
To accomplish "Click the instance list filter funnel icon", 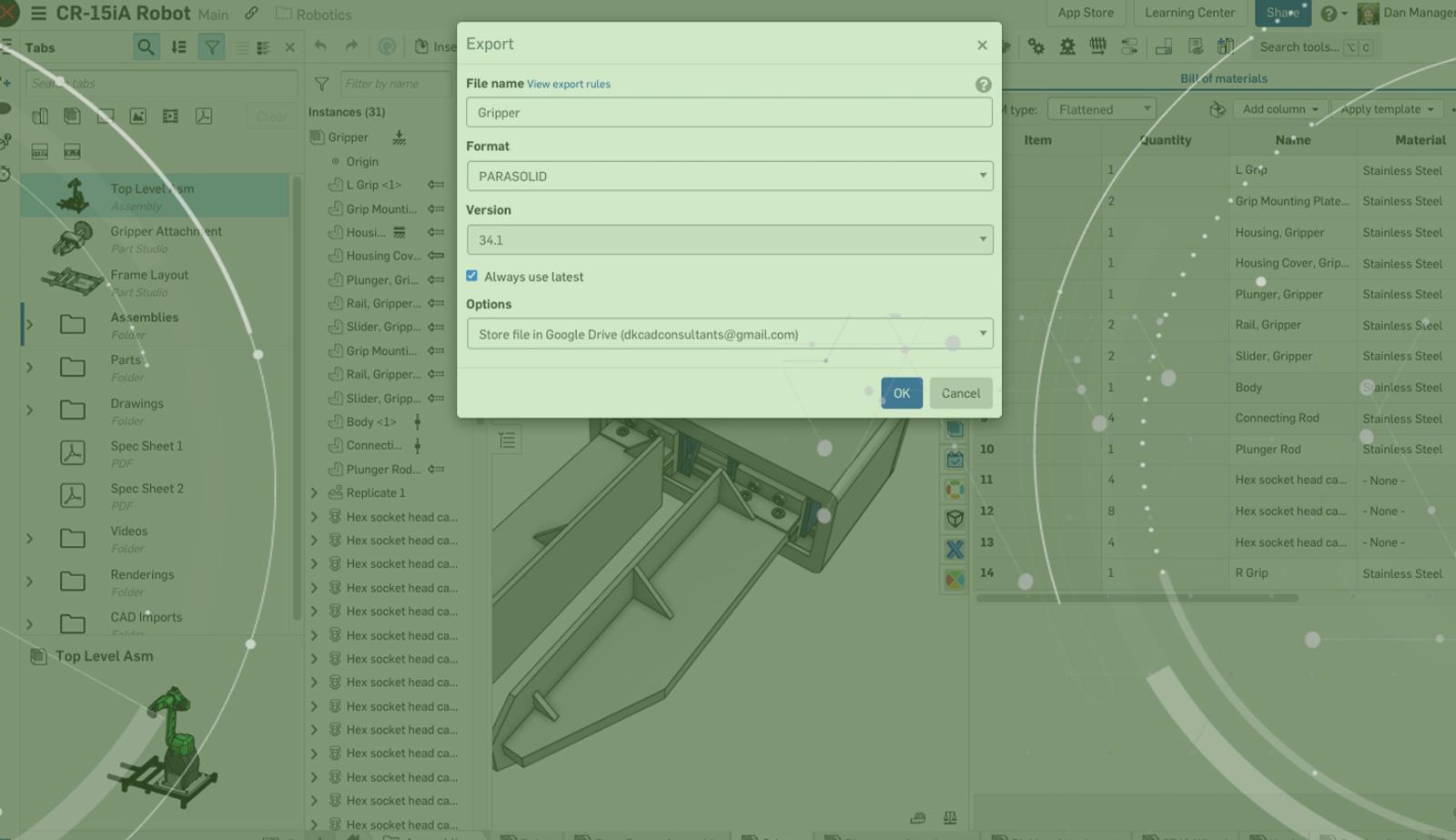I will pyautogui.click(x=321, y=84).
